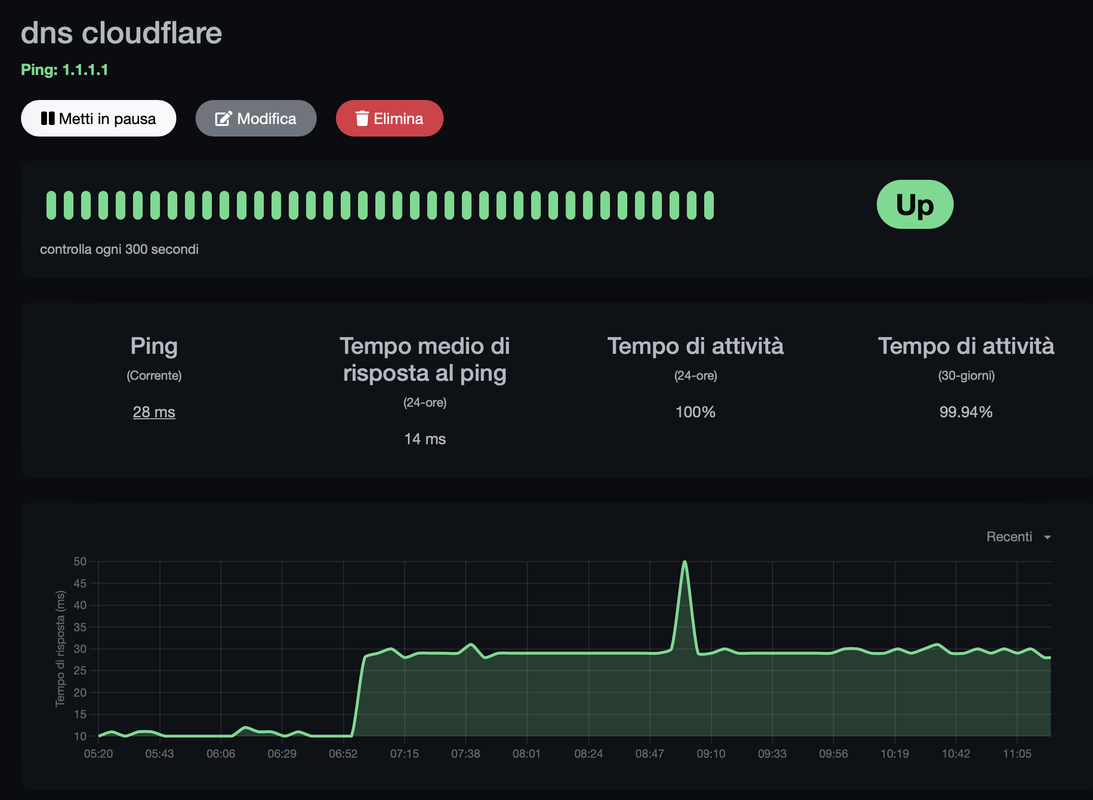Click the 08:47 label on chart axis
The width and height of the screenshot is (1093, 800).
650,753
